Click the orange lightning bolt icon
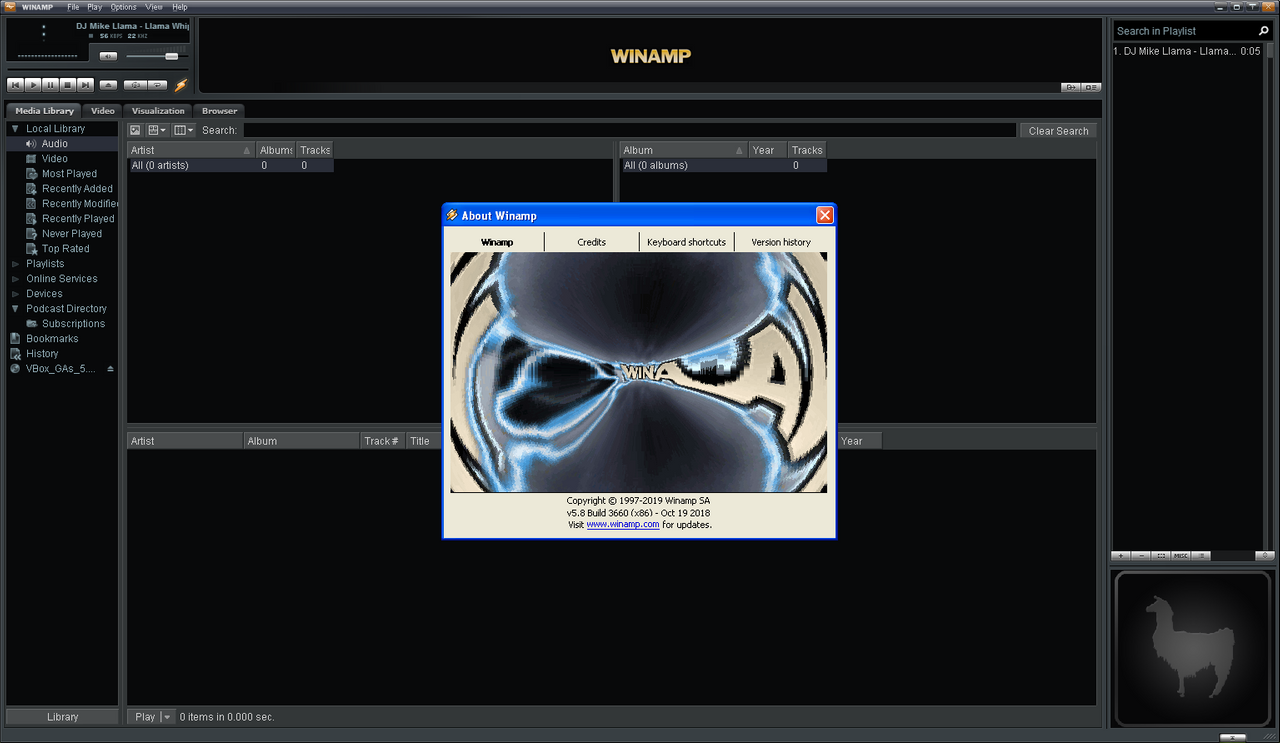This screenshot has width=1280, height=743. coord(181,86)
